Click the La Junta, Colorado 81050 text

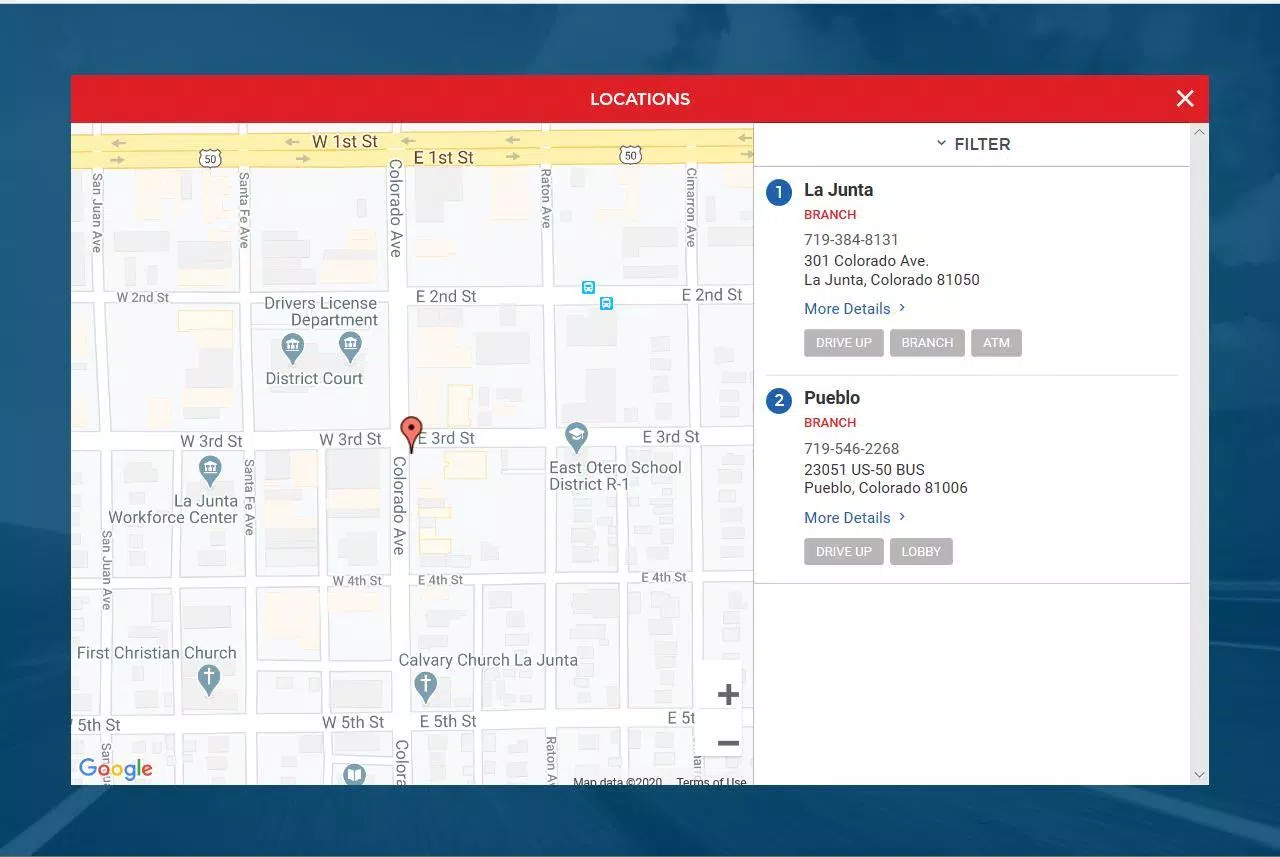[892, 280]
